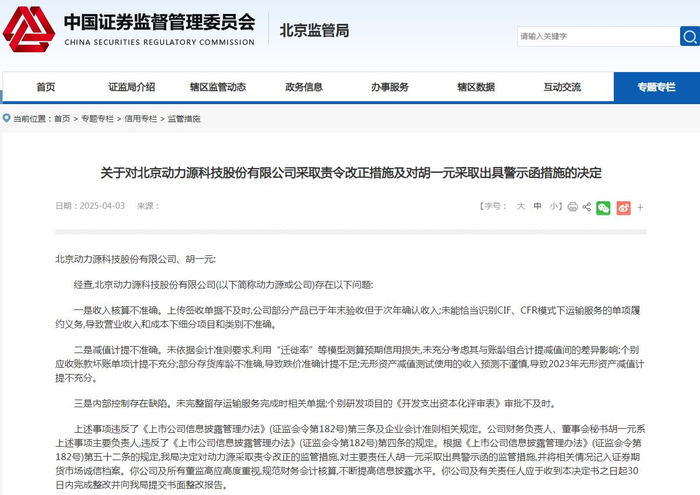
Task: Click the sentence starting 经查,北京动力源科技
Action: click(223, 285)
